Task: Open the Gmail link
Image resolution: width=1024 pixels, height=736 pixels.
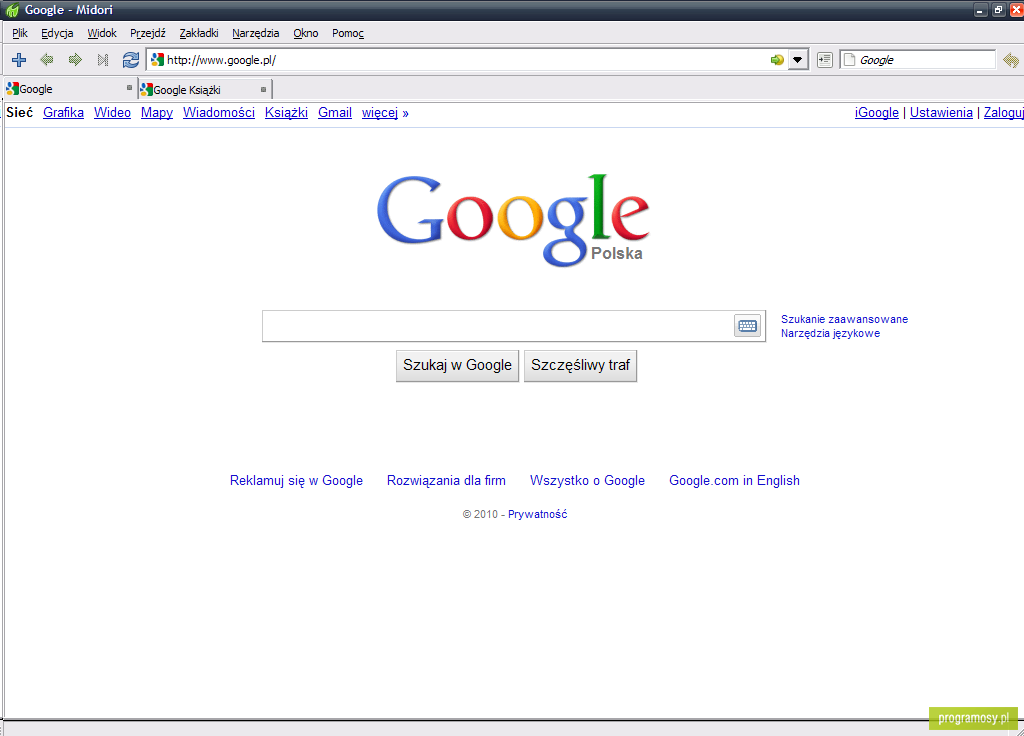Action: coord(335,112)
